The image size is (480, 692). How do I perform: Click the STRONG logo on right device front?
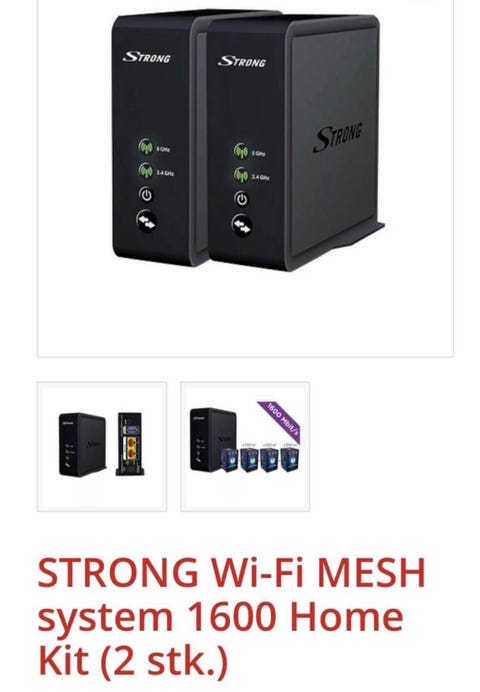pyautogui.click(x=242, y=61)
